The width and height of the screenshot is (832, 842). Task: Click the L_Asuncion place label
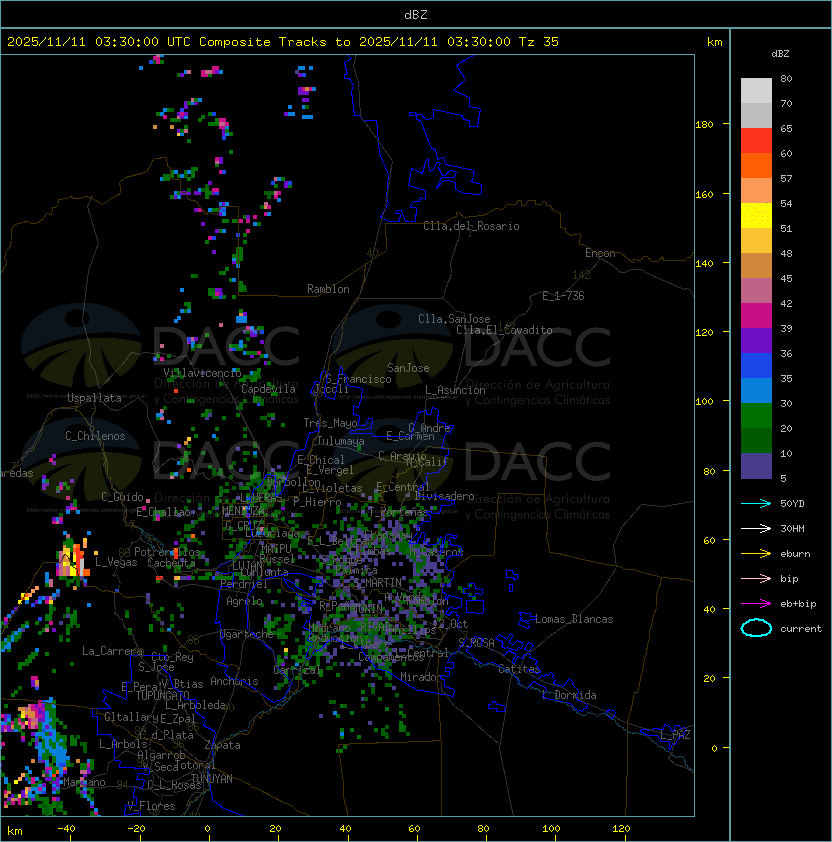[x=455, y=390]
